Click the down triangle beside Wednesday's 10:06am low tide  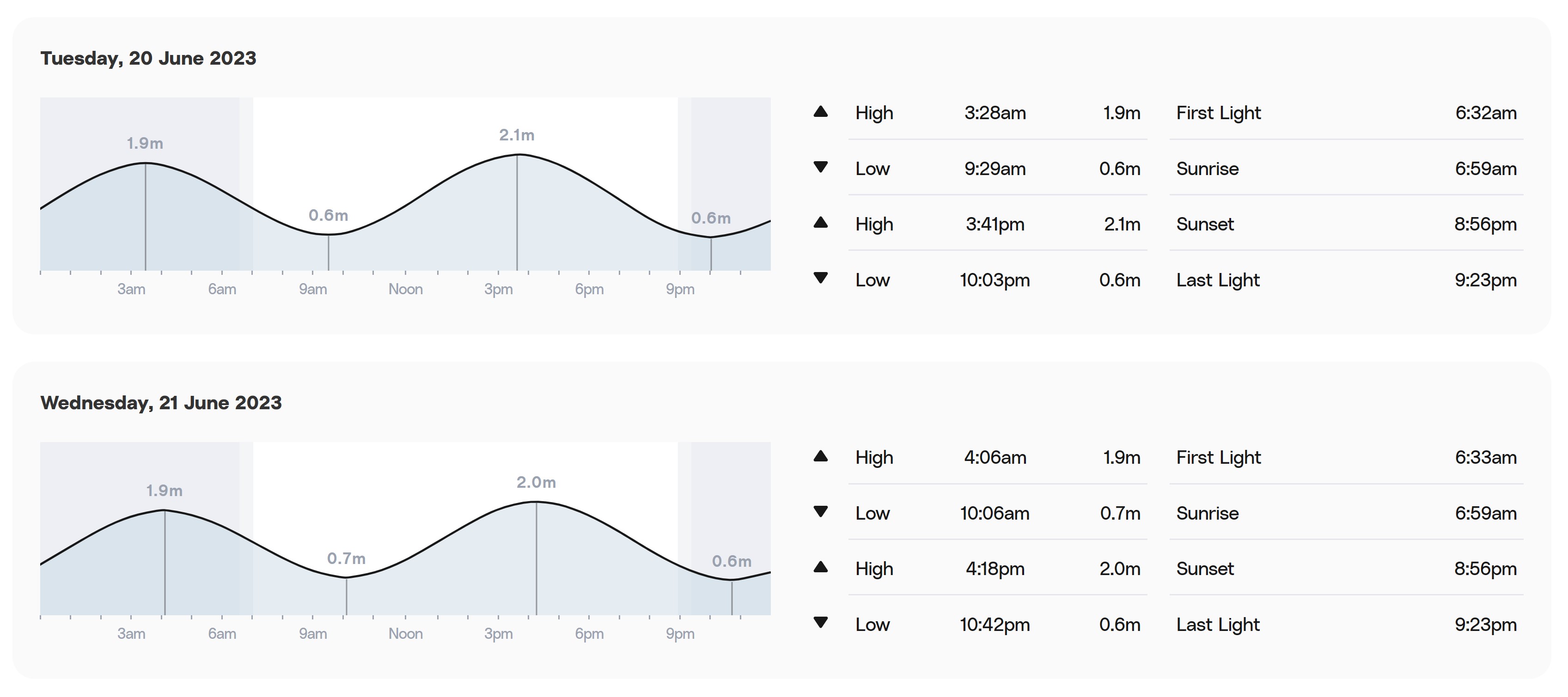821,511
